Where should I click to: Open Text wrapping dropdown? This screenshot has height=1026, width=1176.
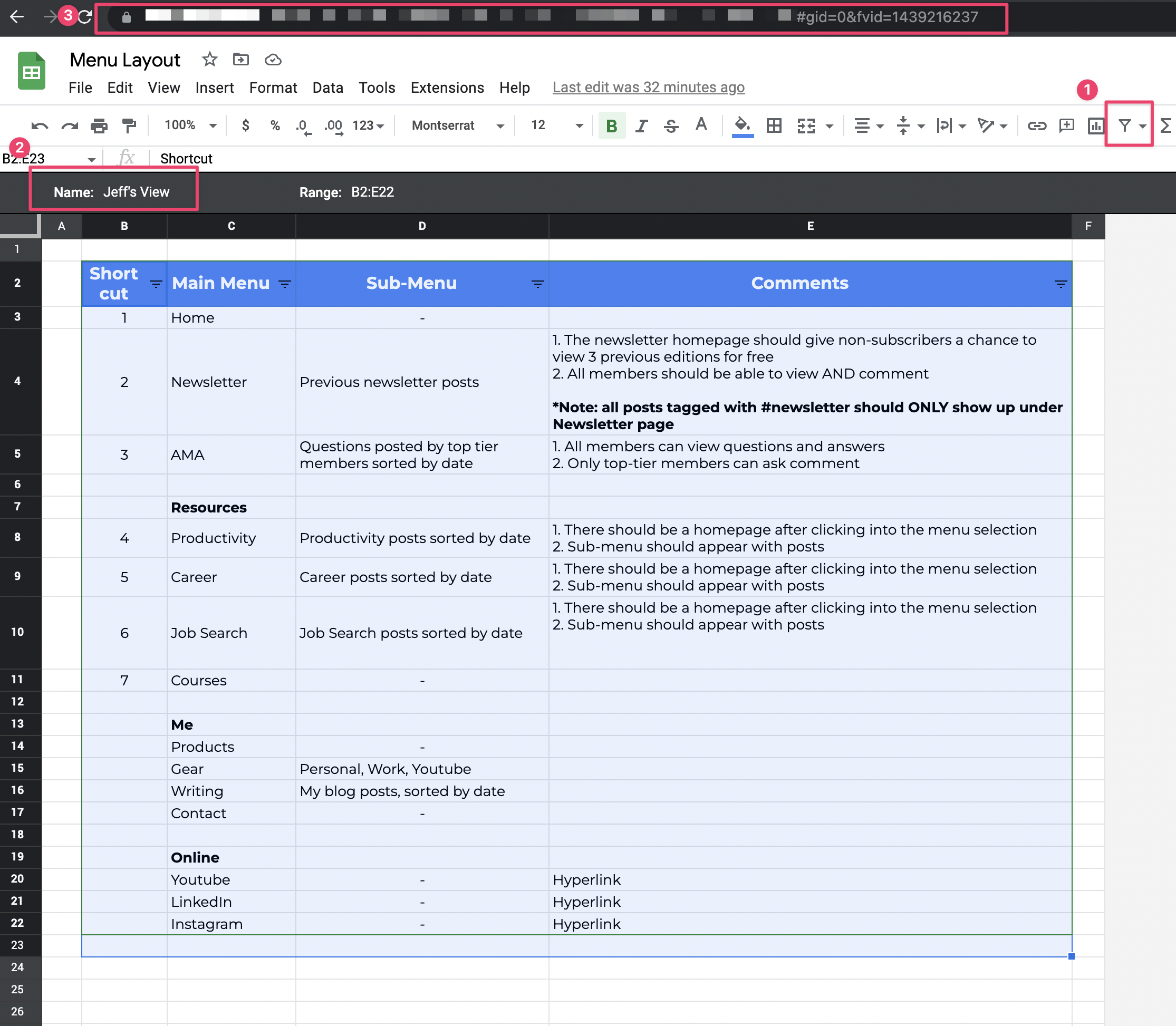(951, 126)
